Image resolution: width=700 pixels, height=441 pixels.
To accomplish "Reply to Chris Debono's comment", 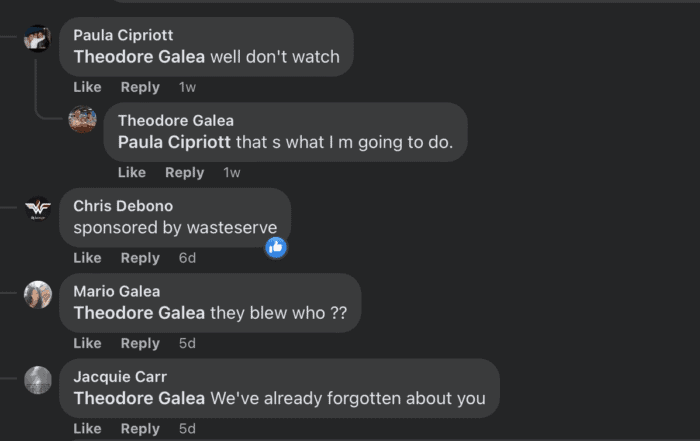I will (x=140, y=258).
